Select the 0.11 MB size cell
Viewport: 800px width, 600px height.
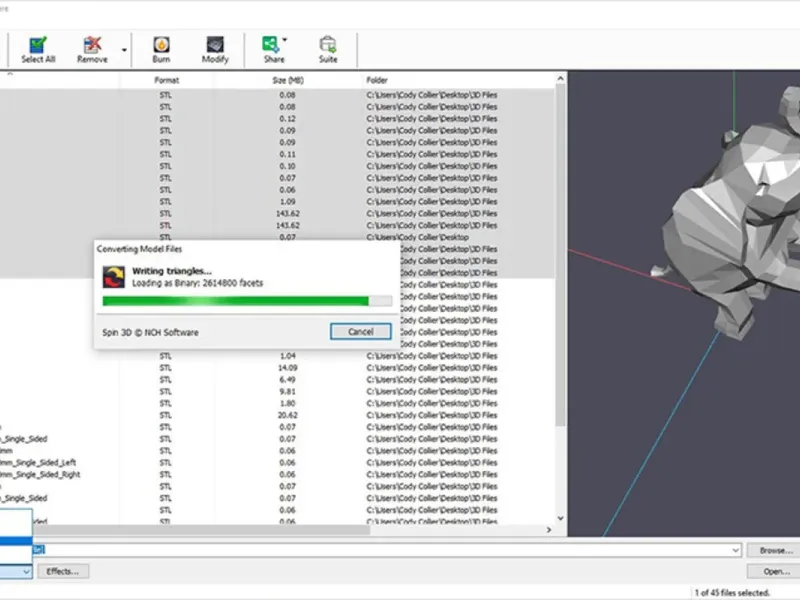(x=288, y=154)
